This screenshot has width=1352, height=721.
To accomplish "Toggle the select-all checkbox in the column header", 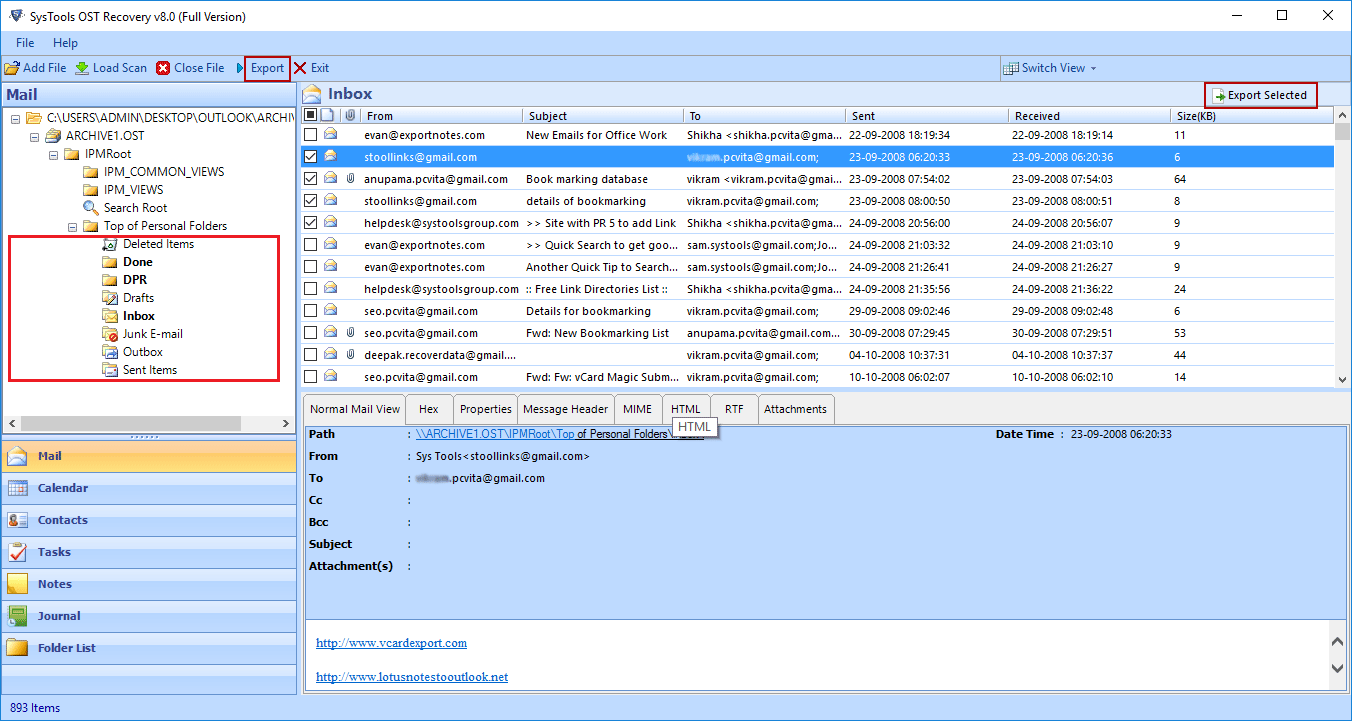I will [x=311, y=114].
